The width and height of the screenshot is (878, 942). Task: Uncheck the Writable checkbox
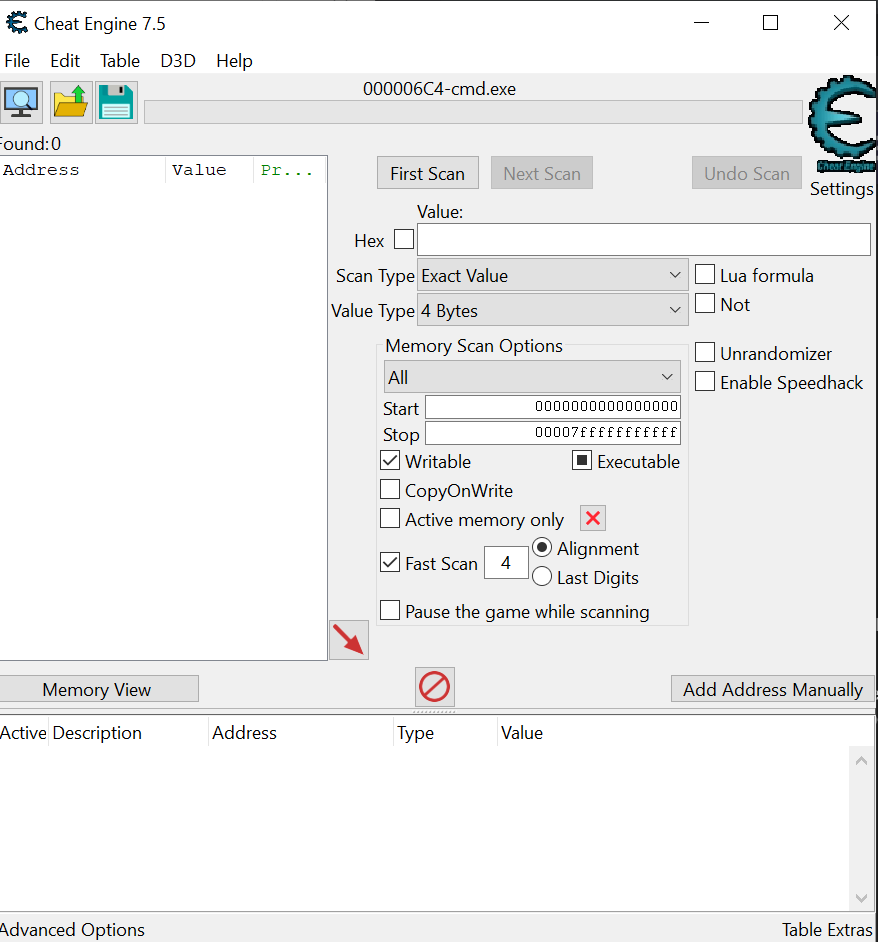coord(390,461)
